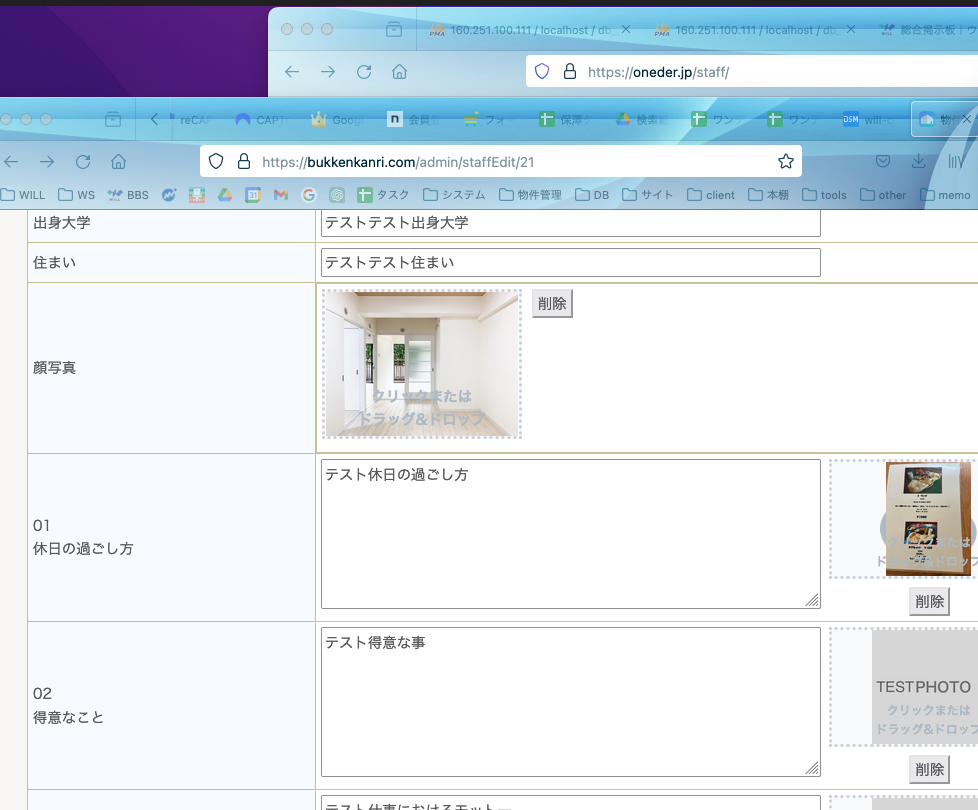Image resolution: width=978 pixels, height=810 pixels.
Task: Bookmark this page with the star icon
Action: click(785, 162)
